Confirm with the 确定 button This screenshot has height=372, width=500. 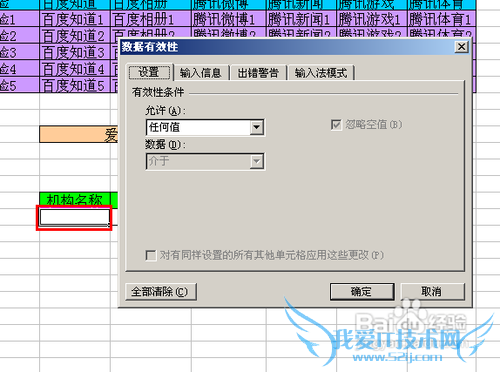tap(362, 292)
